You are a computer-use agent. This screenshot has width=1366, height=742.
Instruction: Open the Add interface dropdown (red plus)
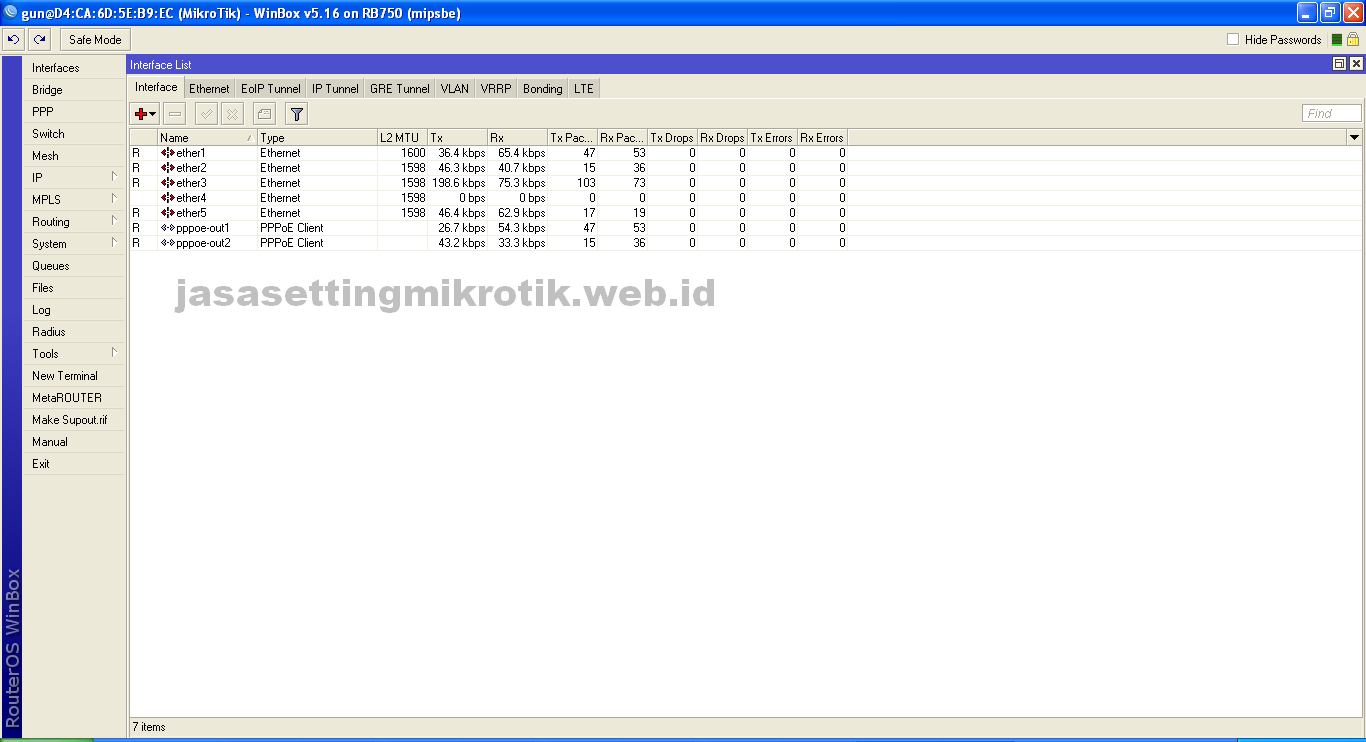(143, 113)
